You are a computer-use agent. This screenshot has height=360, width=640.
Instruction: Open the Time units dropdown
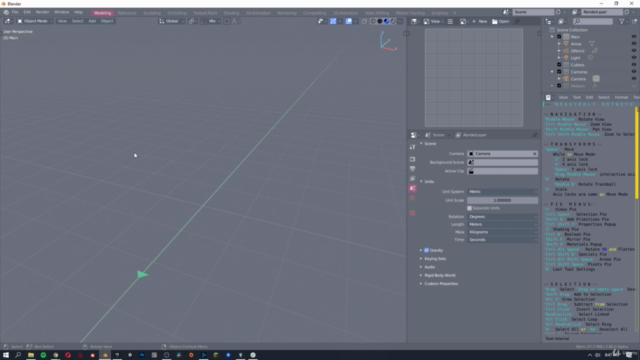[x=502, y=240]
